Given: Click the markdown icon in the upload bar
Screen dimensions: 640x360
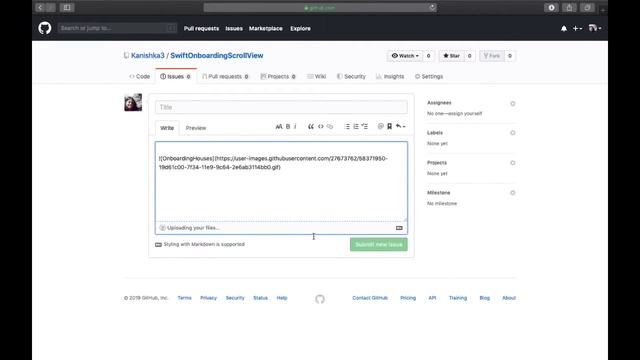Looking at the screenshot, I should (x=399, y=228).
